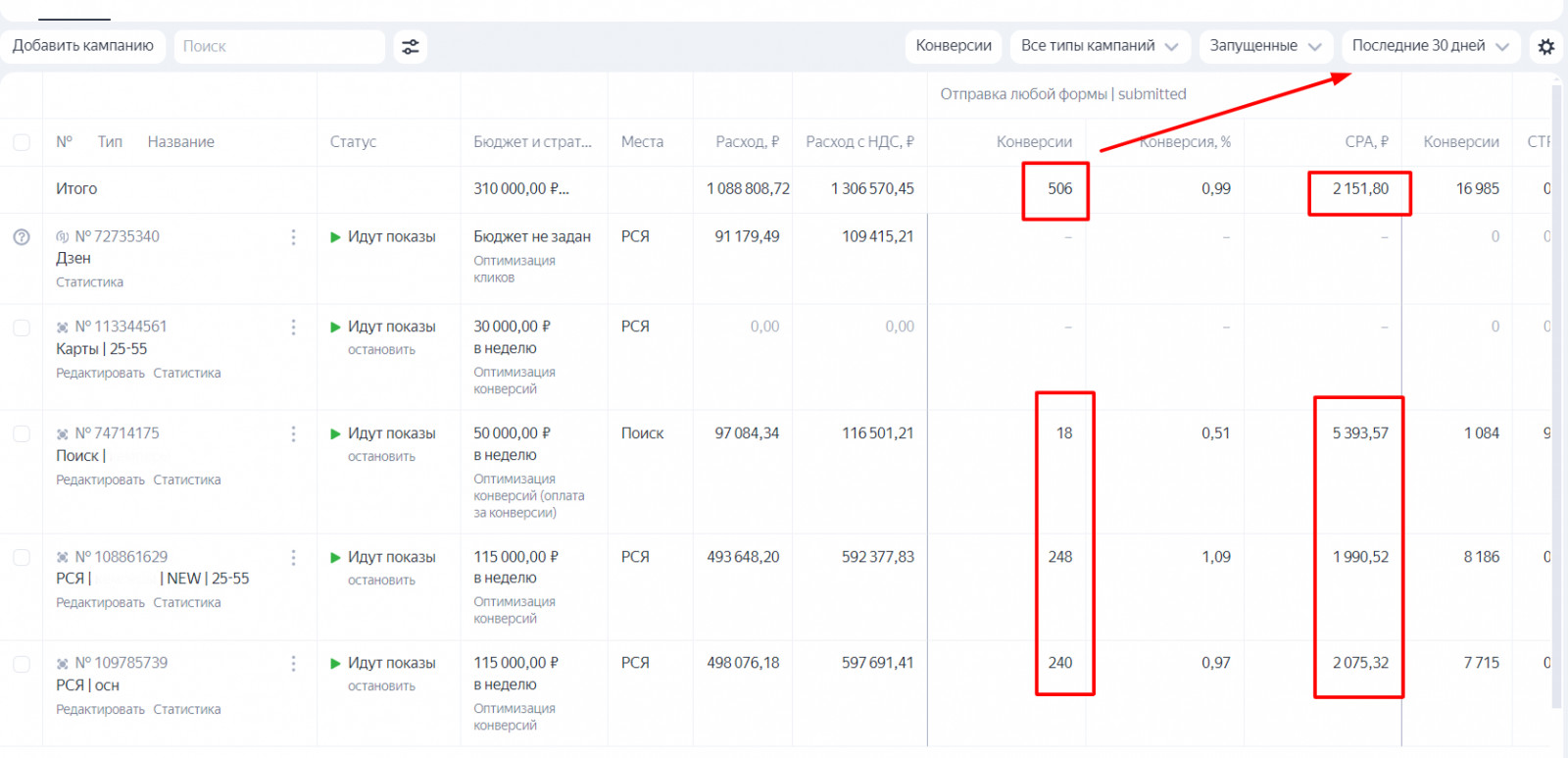Sort by Бюджет и страт... column header
Viewport: 1568px width, 758px height.
pyautogui.click(x=532, y=142)
